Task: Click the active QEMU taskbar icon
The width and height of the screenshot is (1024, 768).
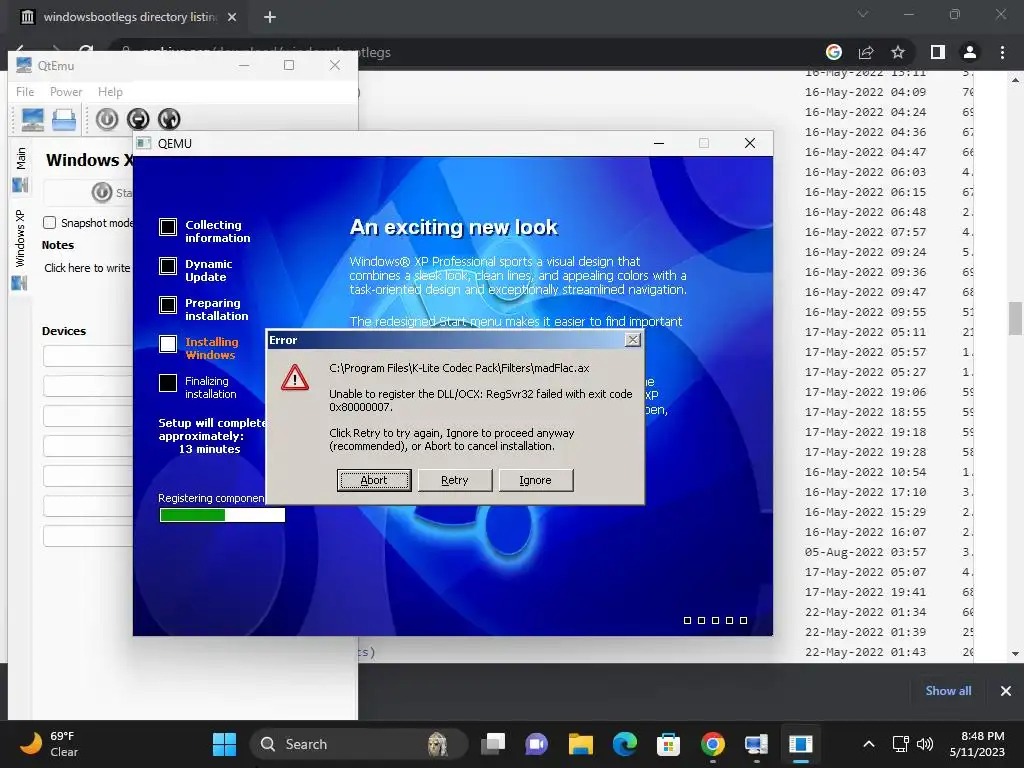Action: click(x=800, y=744)
